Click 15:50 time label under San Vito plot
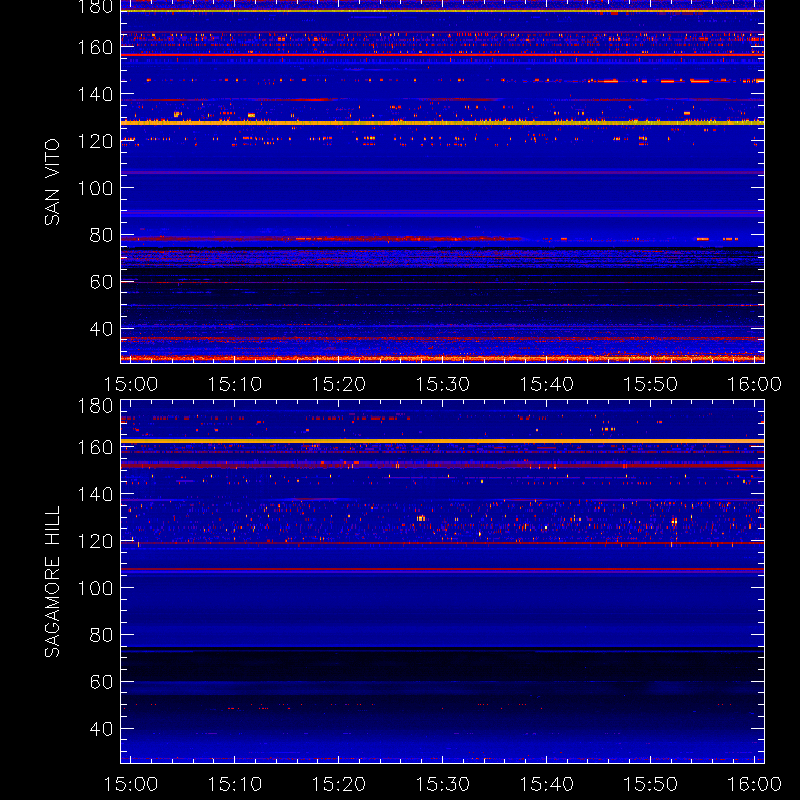The height and width of the screenshot is (800, 800). coord(651,384)
